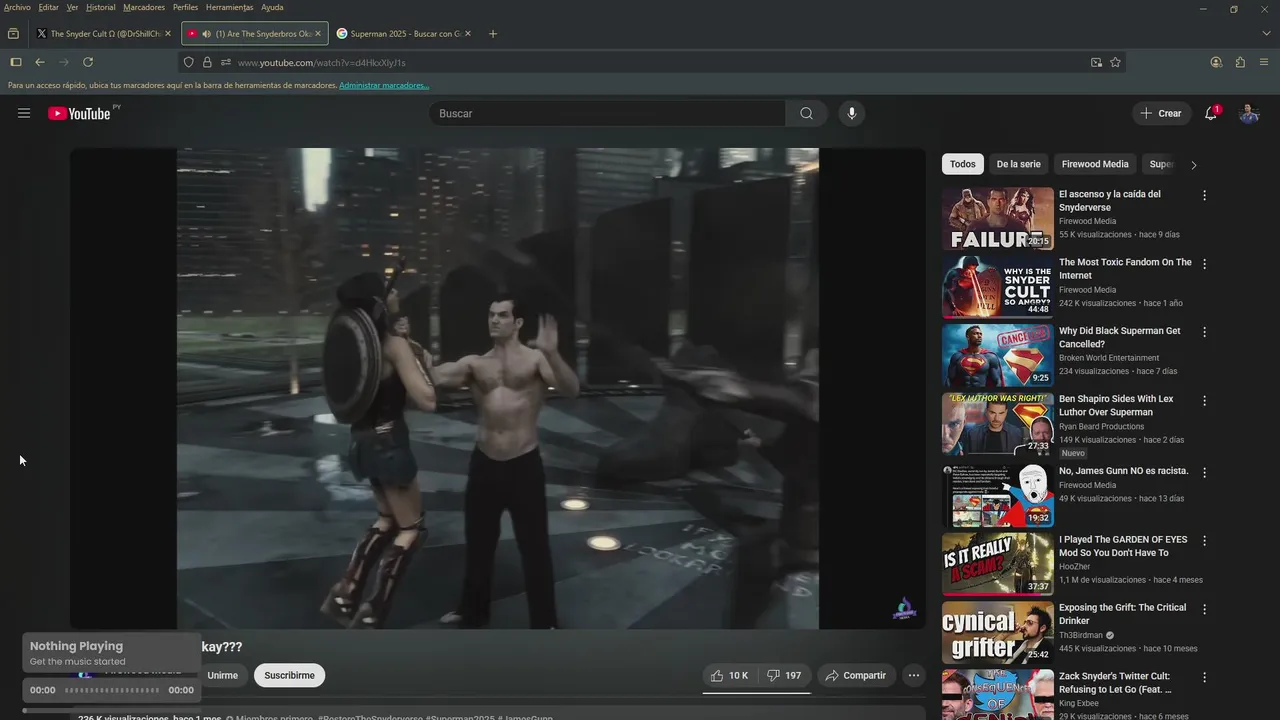Click the Crear button

(1162, 113)
